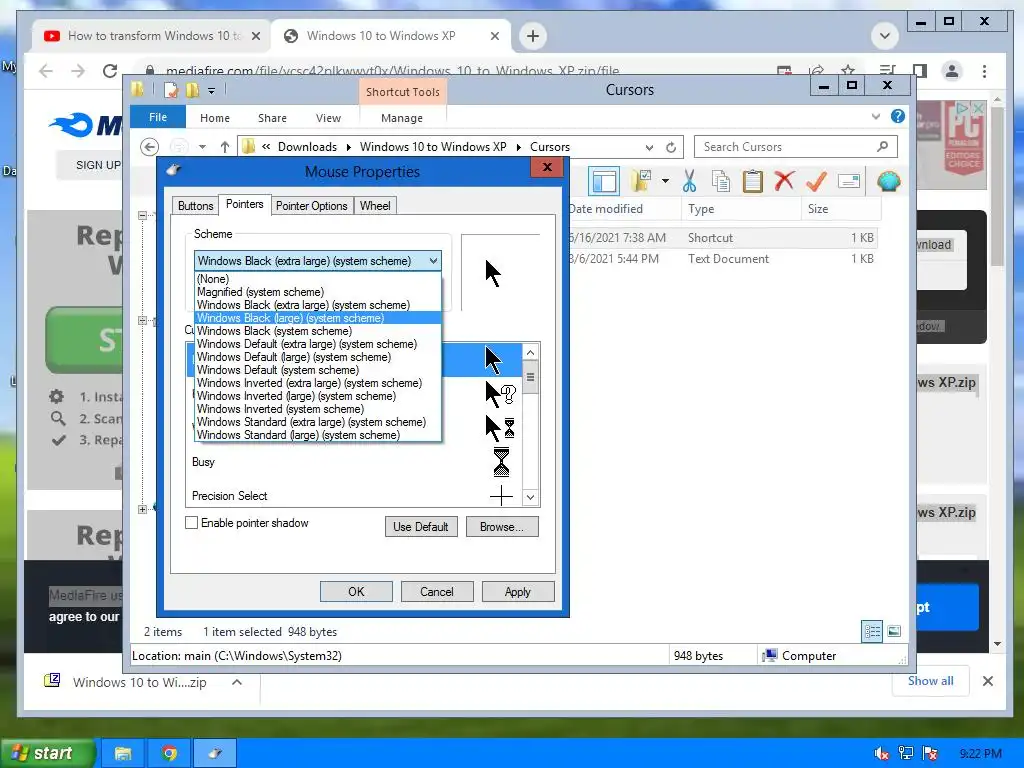Screen dimensions: 1024x768
Task: Open the Share ribbon tab
Action: [272, 118]
